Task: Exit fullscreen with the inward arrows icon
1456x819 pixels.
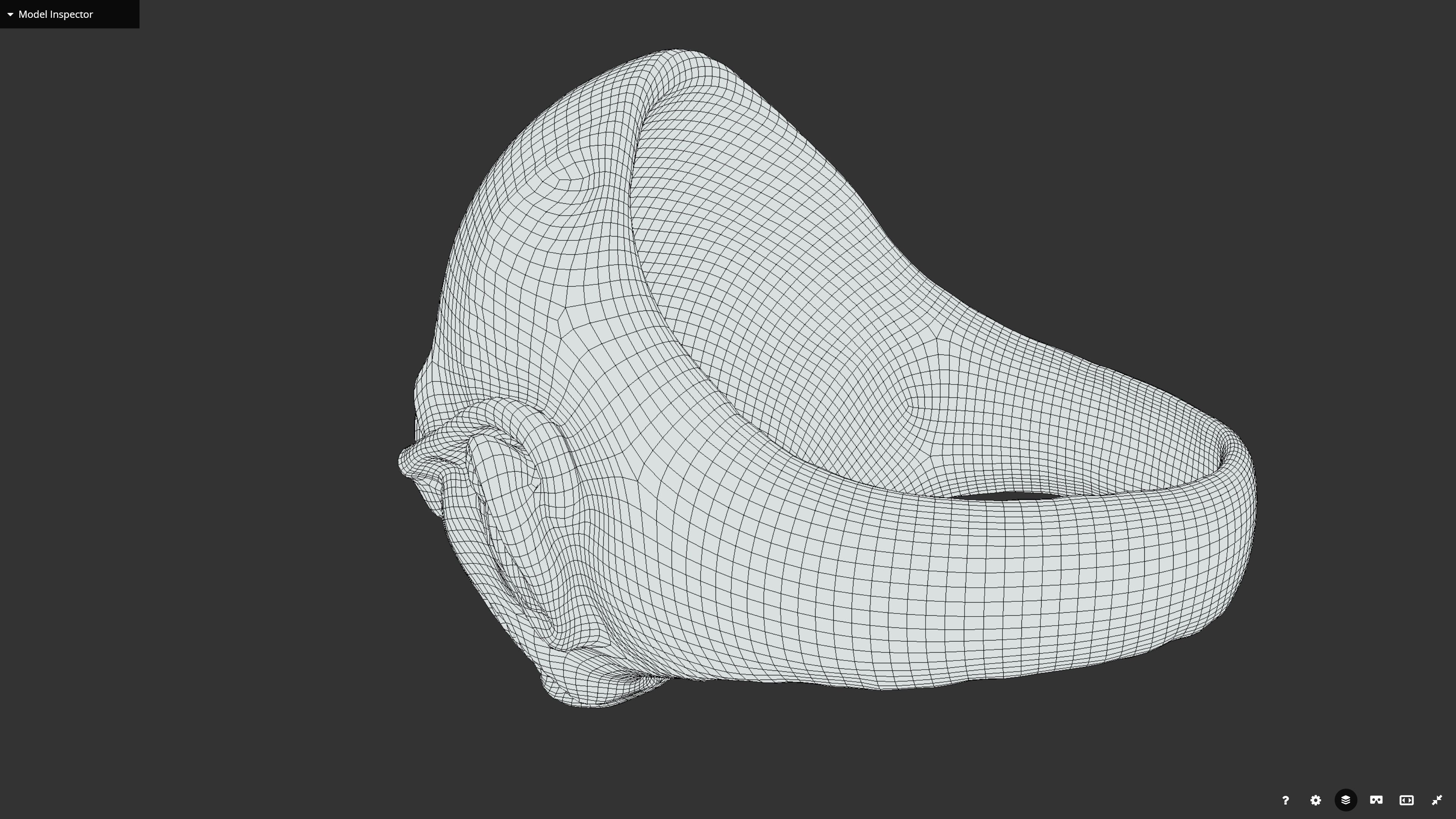Action: coord(1437,800)
